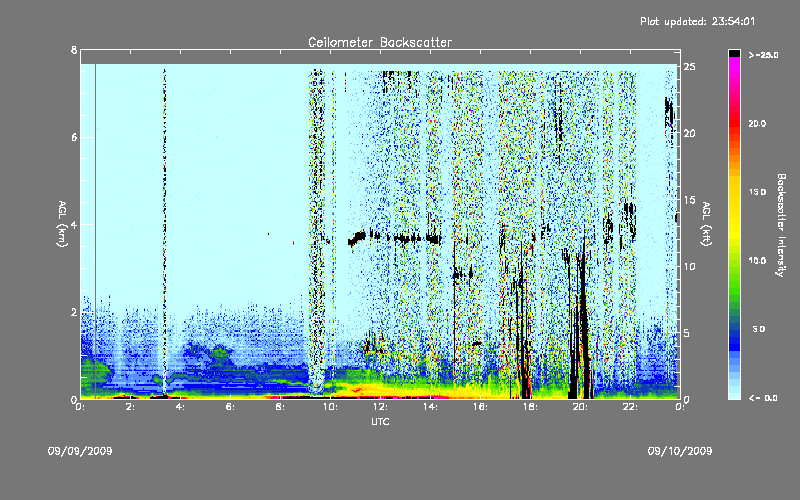This screenshot has height=500, width=800.
Task: Click the 'Ceilometer Backscatter' plot title
Action: 380,42
